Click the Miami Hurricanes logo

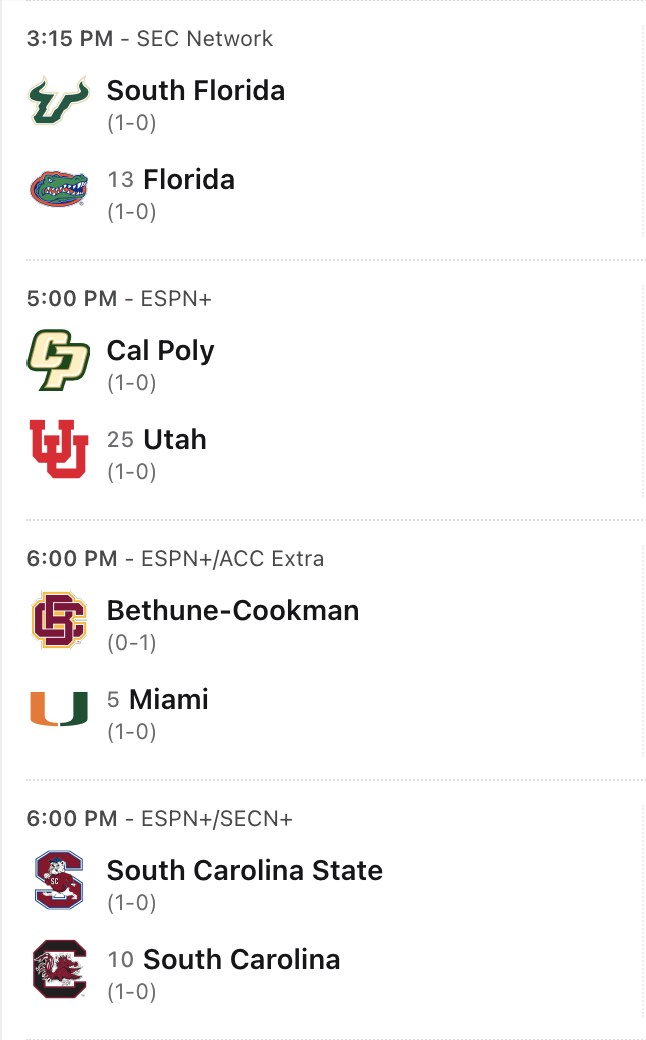point(59,709)
